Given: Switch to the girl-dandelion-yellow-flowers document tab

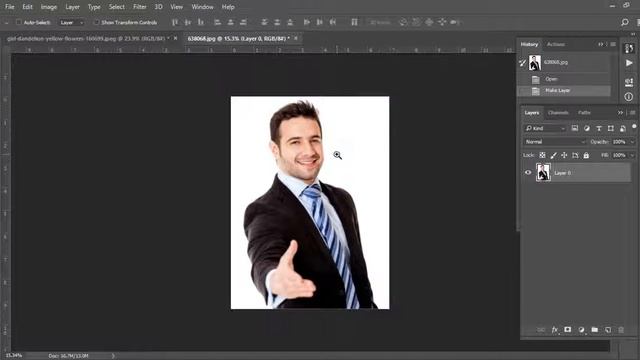Looking at the screenshot, I should [88, 38].
